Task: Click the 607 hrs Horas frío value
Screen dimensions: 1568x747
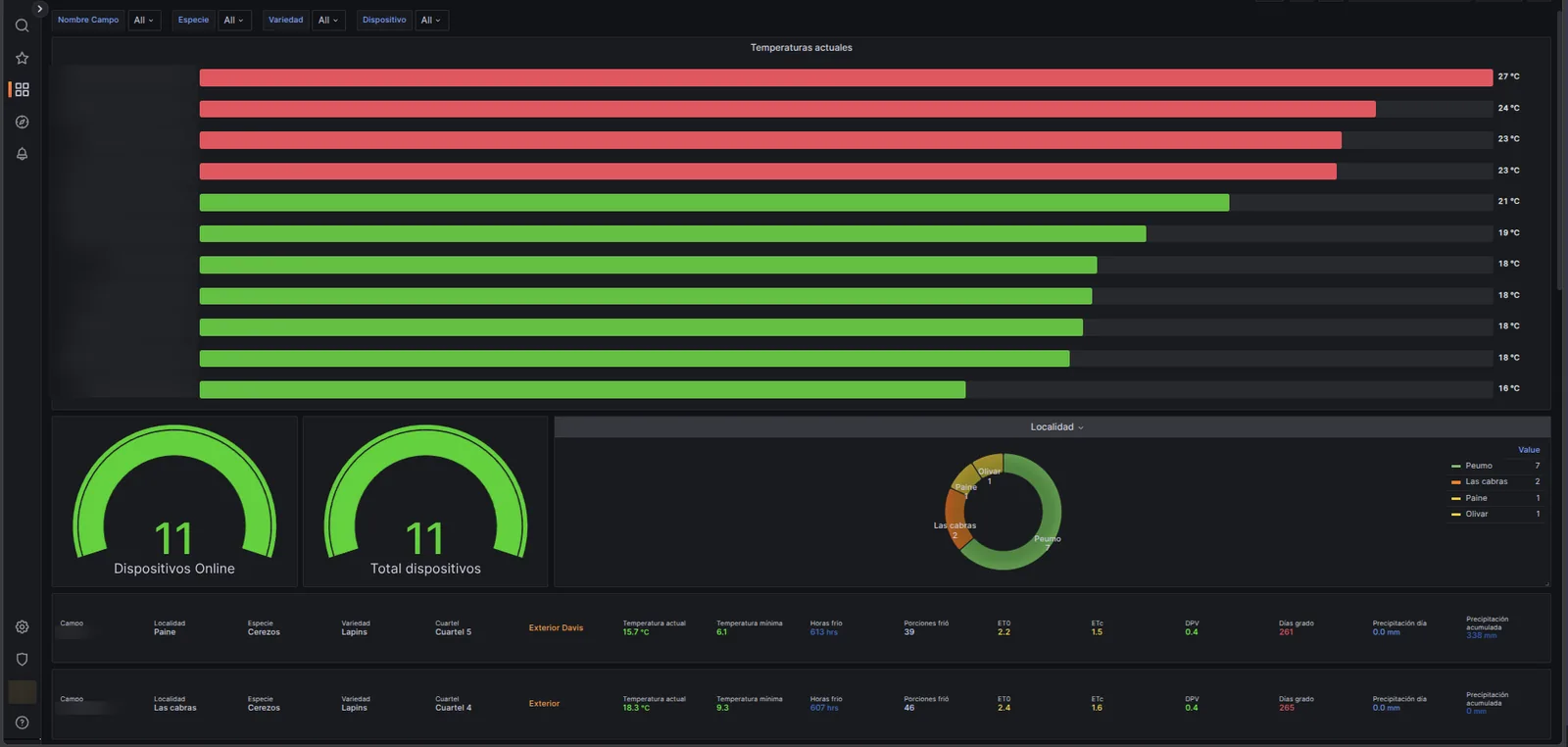Action: [x=823, y=708]
